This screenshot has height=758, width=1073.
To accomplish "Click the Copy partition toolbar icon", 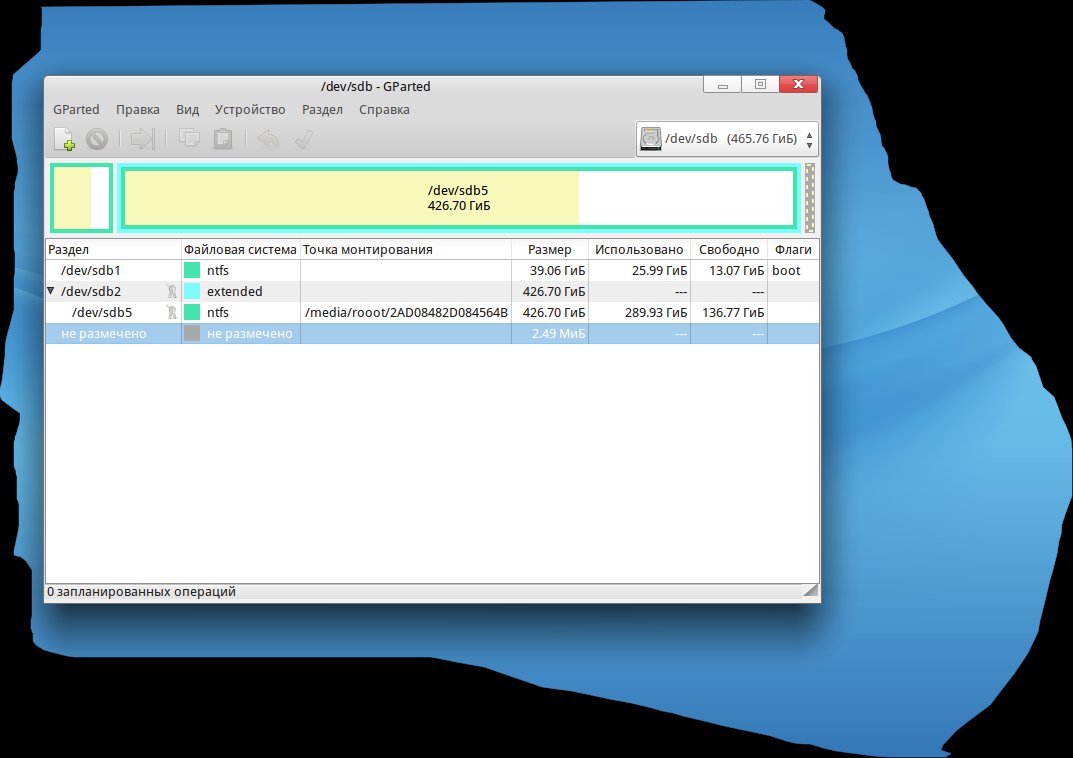I will point(189,138).
